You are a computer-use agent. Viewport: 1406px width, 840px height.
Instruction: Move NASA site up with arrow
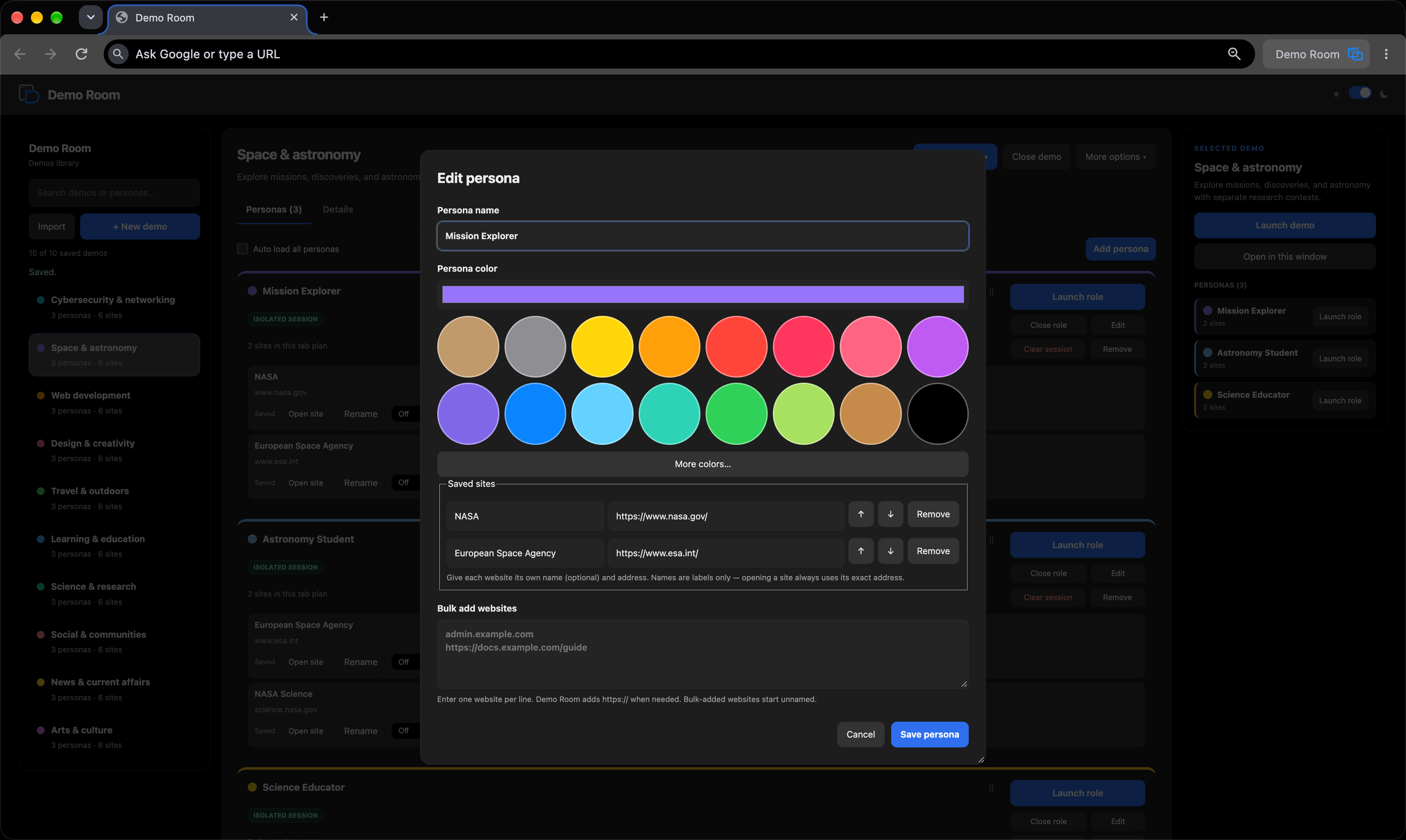pos(860,514)
